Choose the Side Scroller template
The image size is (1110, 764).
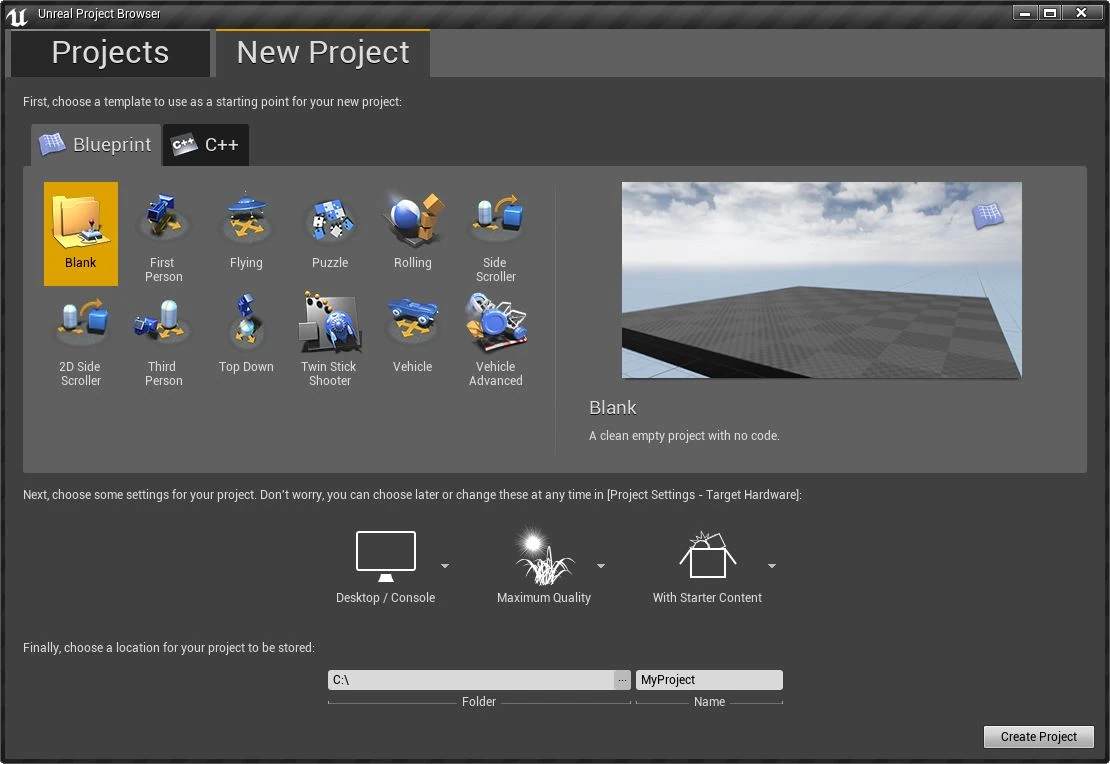click(x=496, y=220)
